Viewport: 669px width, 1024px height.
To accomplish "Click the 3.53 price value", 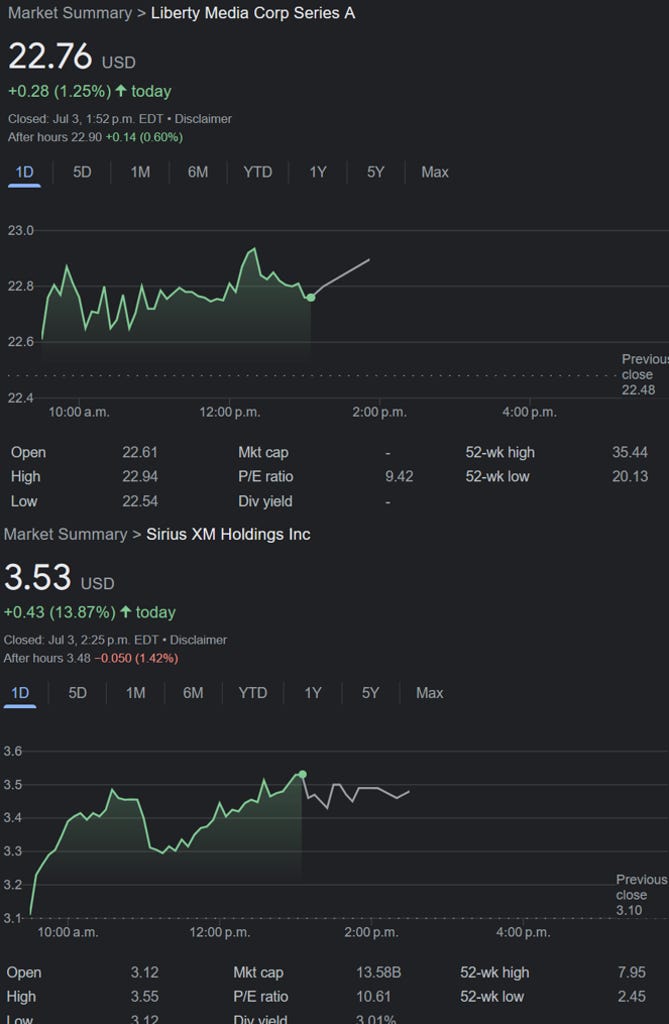I will (37, 577).
